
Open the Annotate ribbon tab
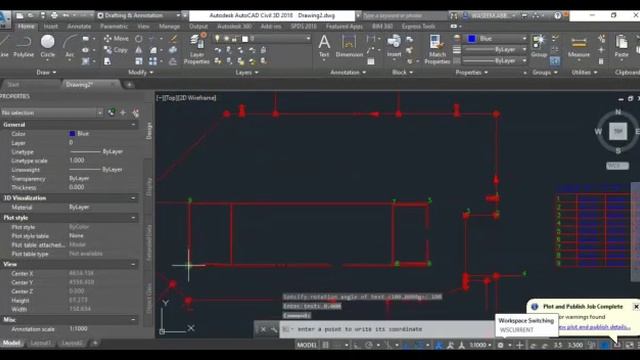coord(79,26)
